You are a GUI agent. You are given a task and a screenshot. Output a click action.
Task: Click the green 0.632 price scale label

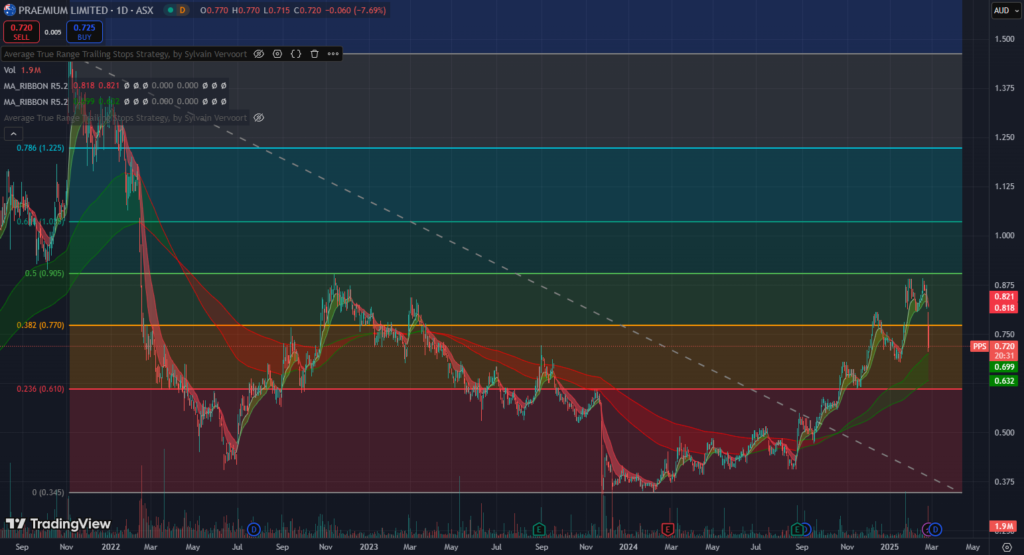(x=1004, y=381)
